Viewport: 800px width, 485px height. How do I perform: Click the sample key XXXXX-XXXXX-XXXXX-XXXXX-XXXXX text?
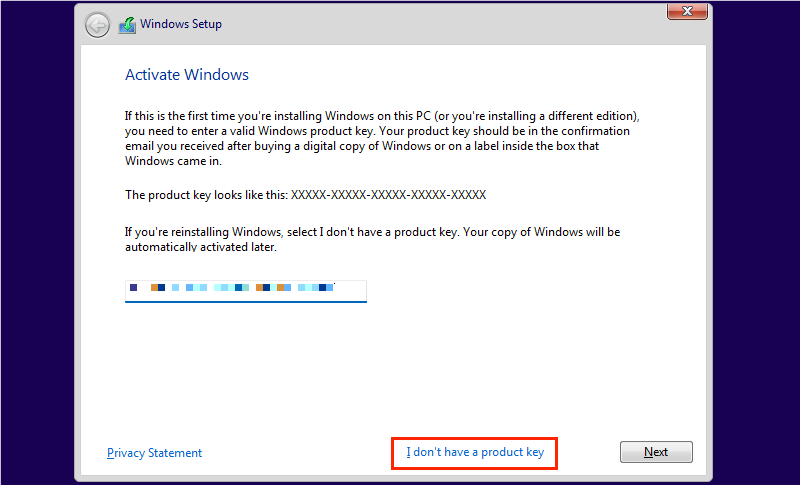(388, 195)
